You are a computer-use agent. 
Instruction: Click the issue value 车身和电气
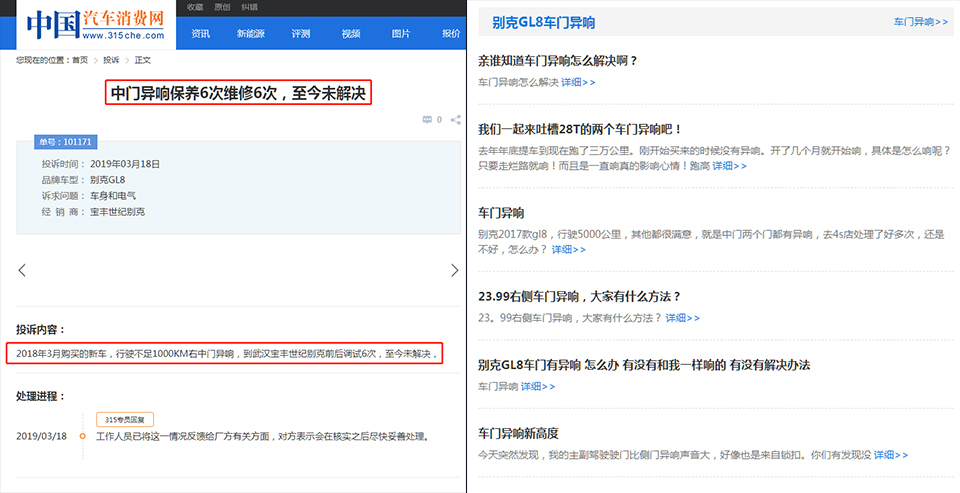pos(113,196)
